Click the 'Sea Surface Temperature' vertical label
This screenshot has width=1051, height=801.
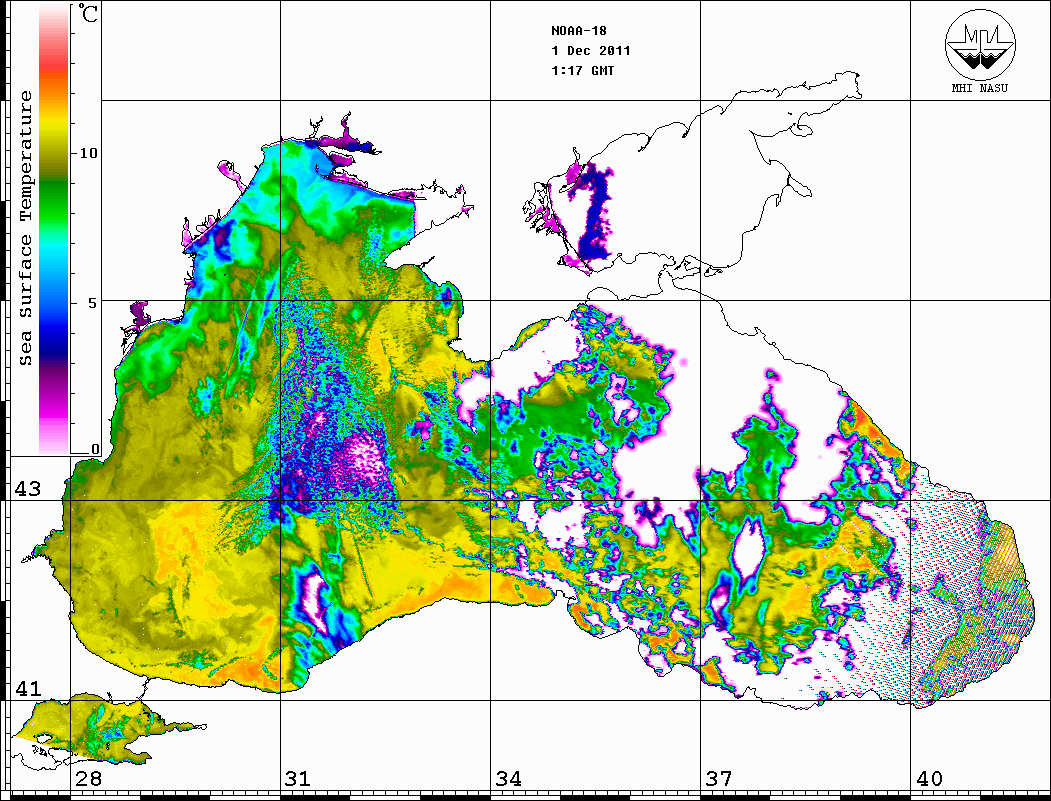coord(25,229)
